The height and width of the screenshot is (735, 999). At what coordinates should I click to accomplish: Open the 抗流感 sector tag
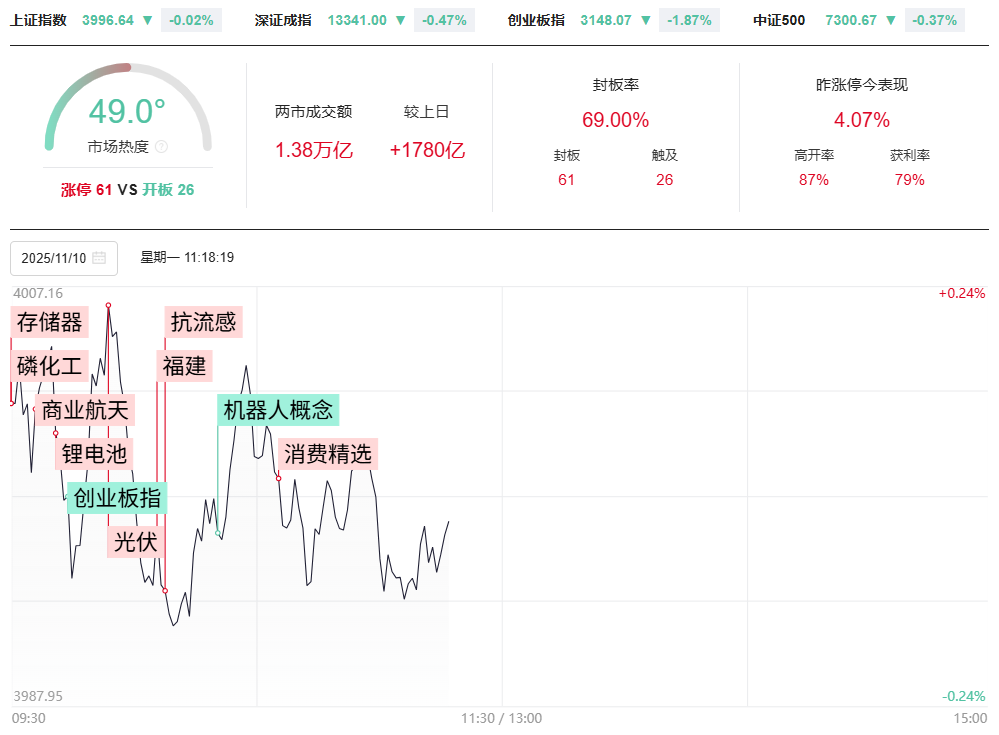(x=204, y=322)
